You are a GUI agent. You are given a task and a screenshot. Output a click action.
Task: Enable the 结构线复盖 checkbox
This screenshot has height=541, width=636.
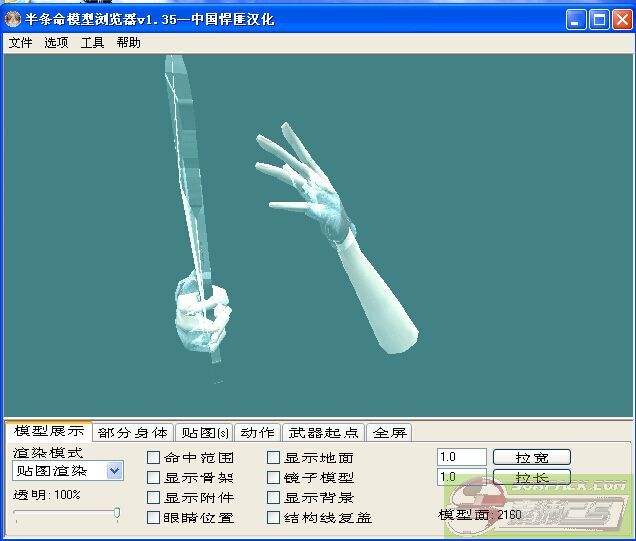273,517
